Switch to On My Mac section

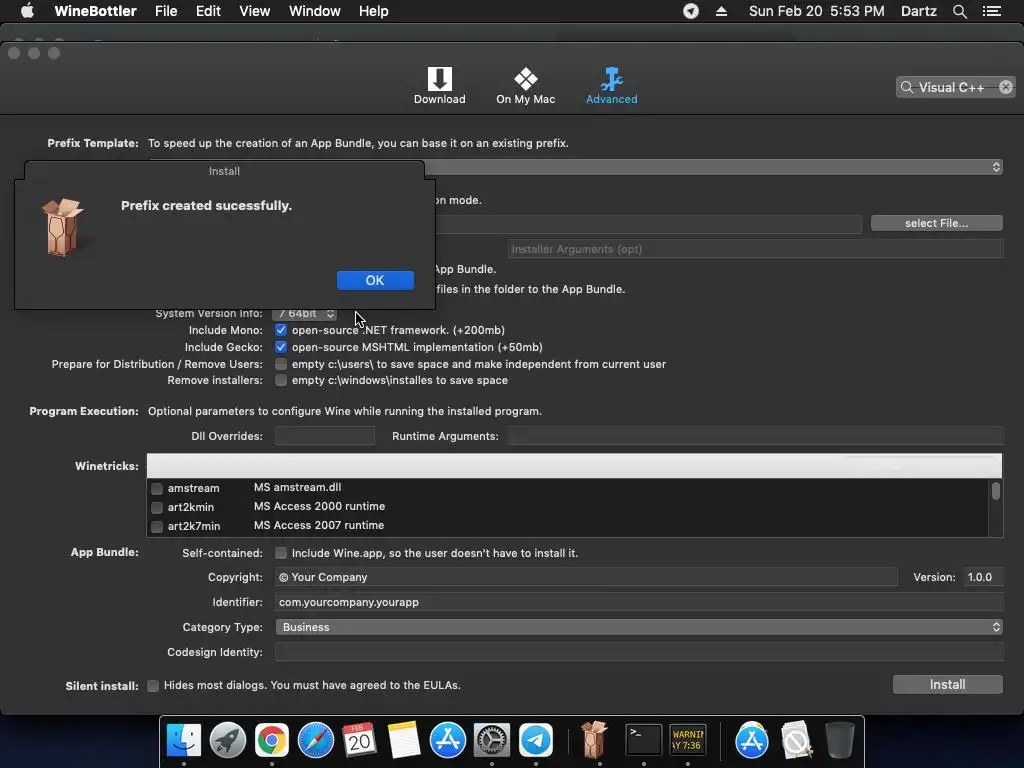point(525,86)
